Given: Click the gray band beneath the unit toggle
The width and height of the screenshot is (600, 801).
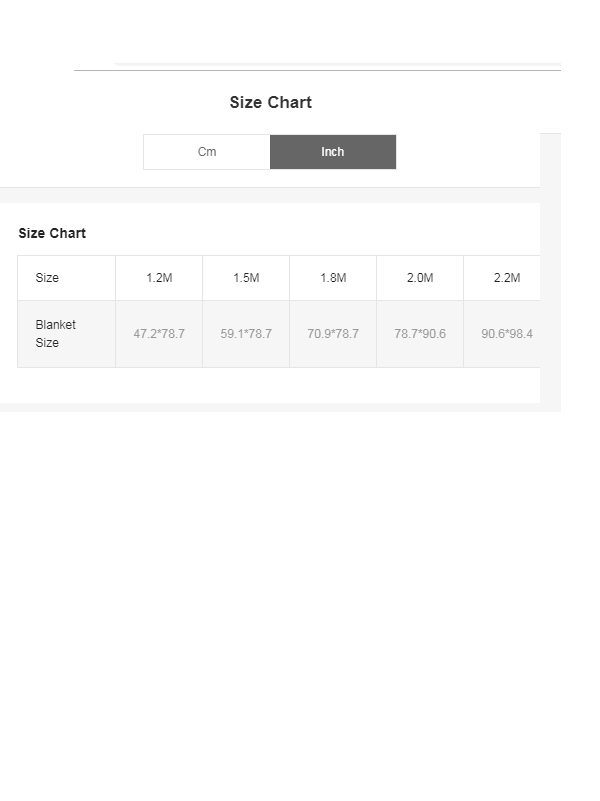Looking at the screenshot, I should click(x=270, y=195).
